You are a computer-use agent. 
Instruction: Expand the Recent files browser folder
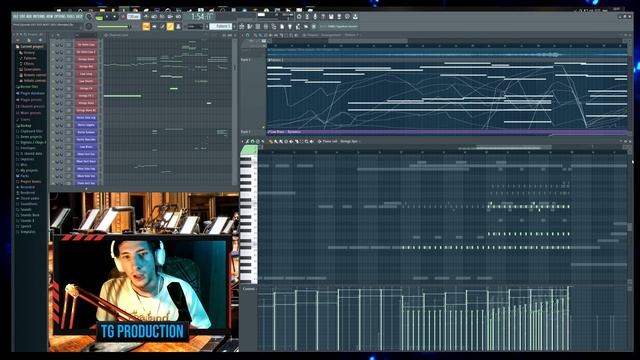[x=27, y=87]
